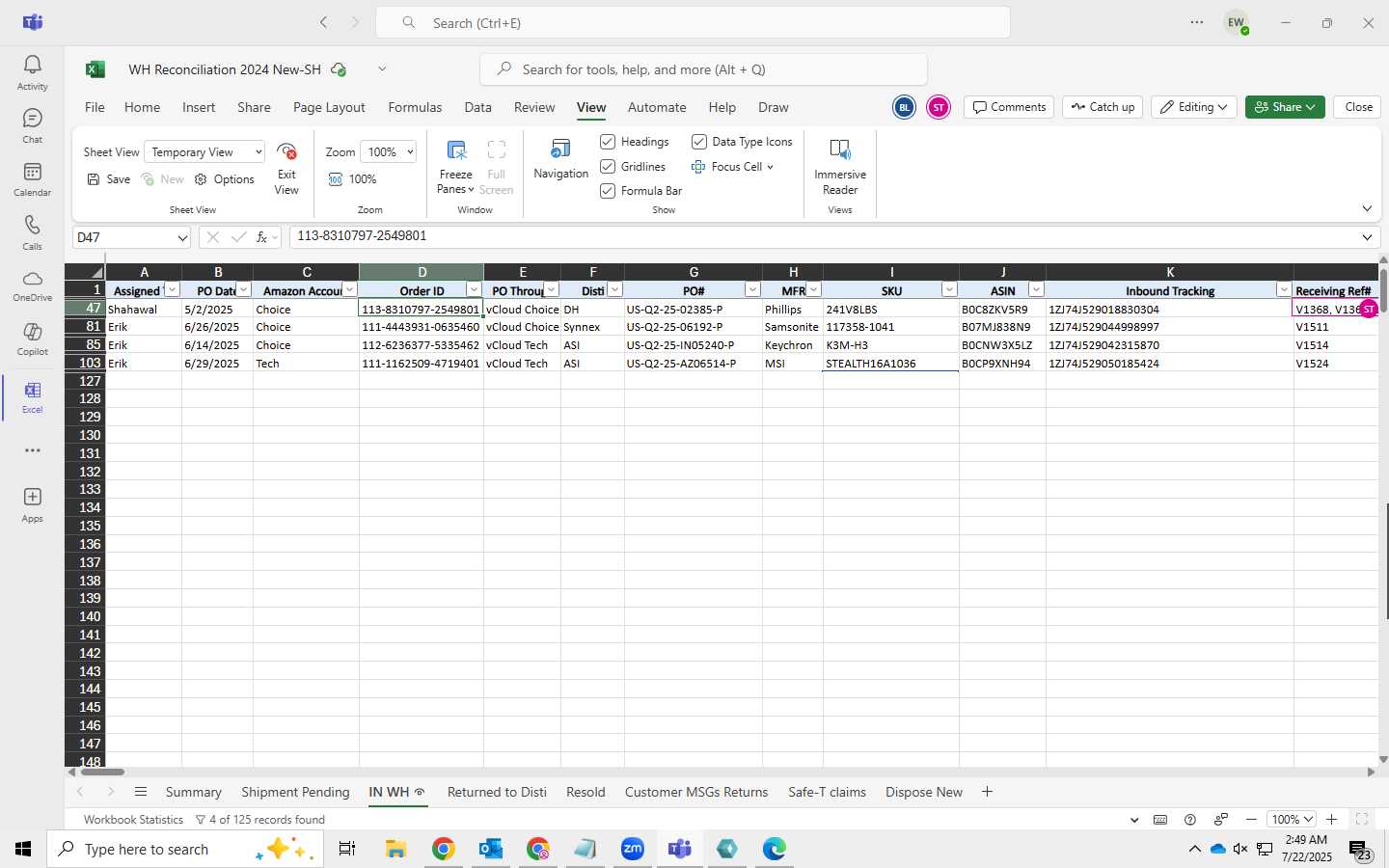Open SKU column filter dropdown
This screenshot has width=1389, height=868.
tap(949, 290)
